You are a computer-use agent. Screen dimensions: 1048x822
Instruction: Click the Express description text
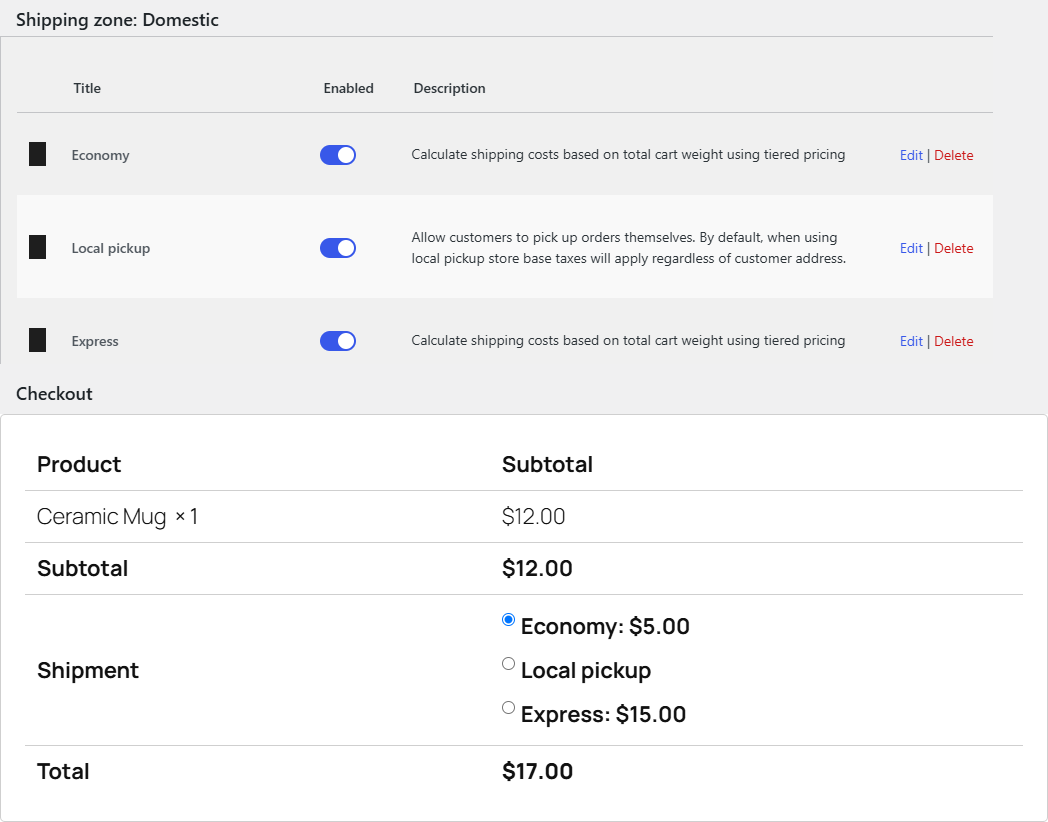point(628,340)
